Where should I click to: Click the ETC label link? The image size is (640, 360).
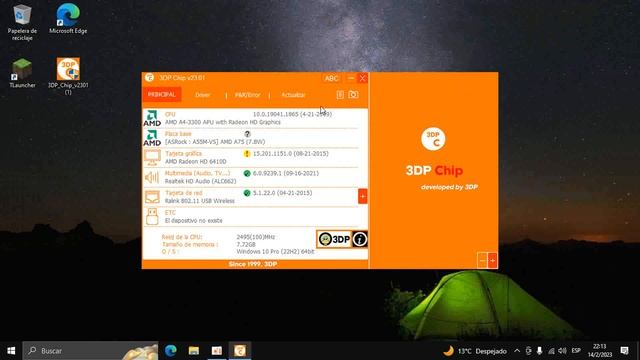point(170,213)
